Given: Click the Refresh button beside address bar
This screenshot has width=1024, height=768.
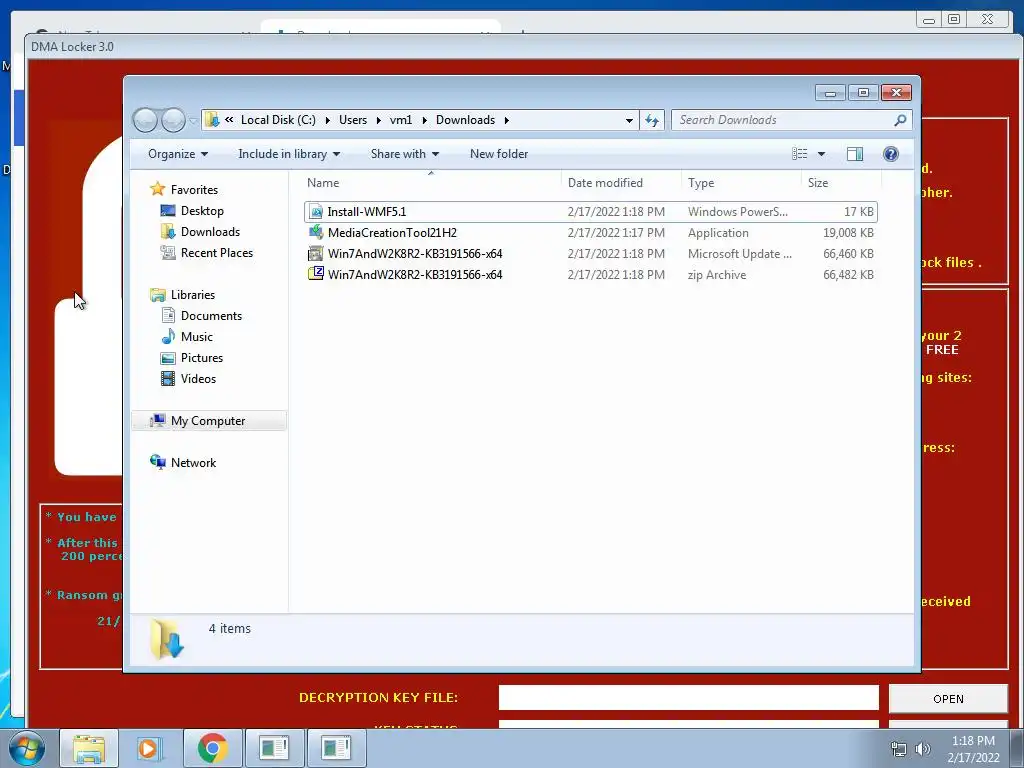Looking at the screenshot, I should point(652,120).
